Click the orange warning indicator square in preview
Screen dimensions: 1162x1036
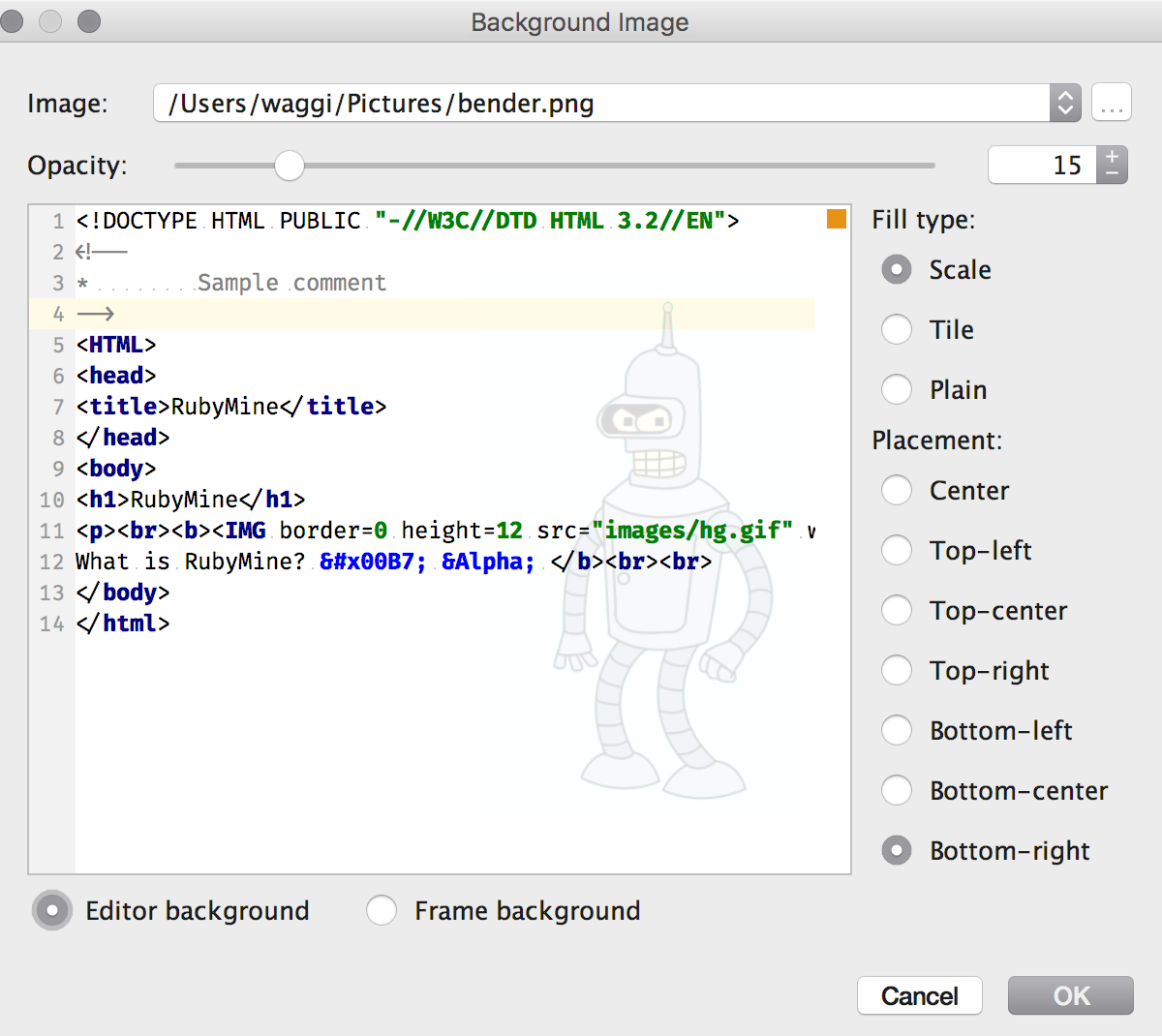(837, 219)
